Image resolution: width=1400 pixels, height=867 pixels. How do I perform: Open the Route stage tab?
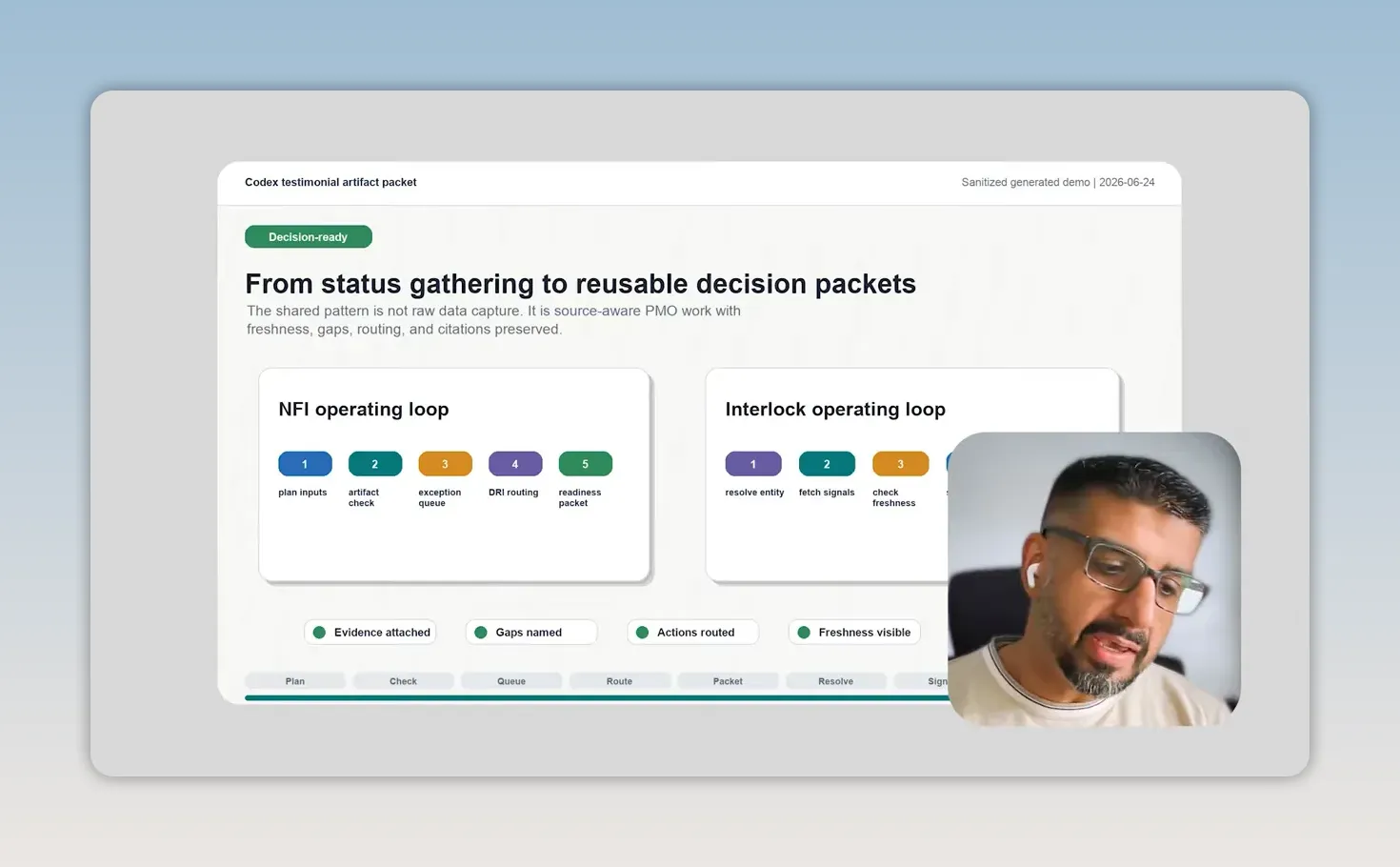(x=619, y=681)
